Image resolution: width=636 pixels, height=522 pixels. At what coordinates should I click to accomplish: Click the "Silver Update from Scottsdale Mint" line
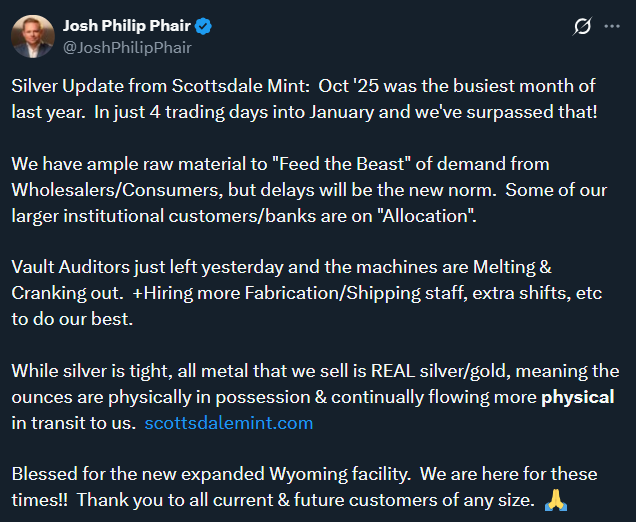(x=160, y=86)
